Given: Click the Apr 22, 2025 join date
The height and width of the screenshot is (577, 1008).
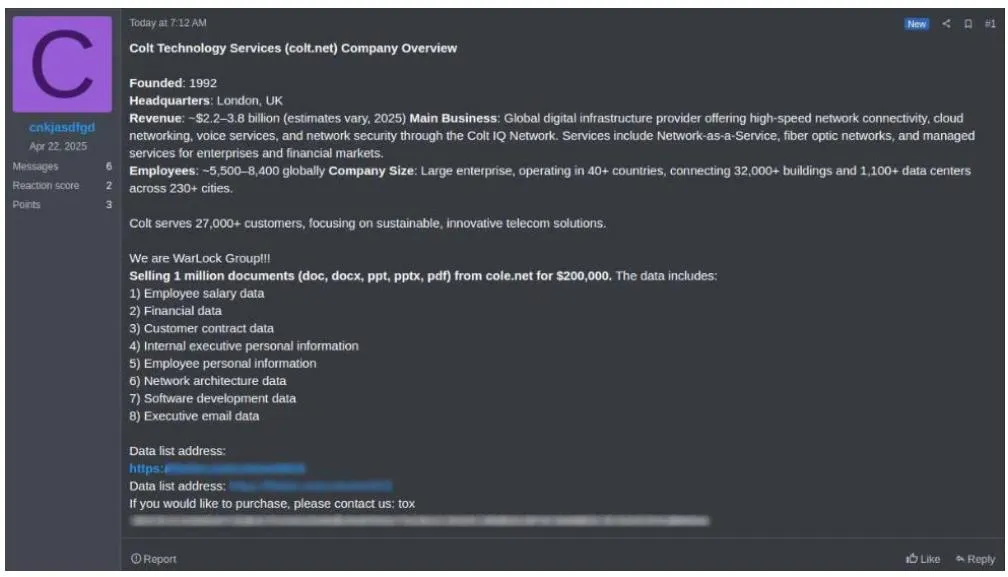Looking at the screenshot, I should point(62,147).
